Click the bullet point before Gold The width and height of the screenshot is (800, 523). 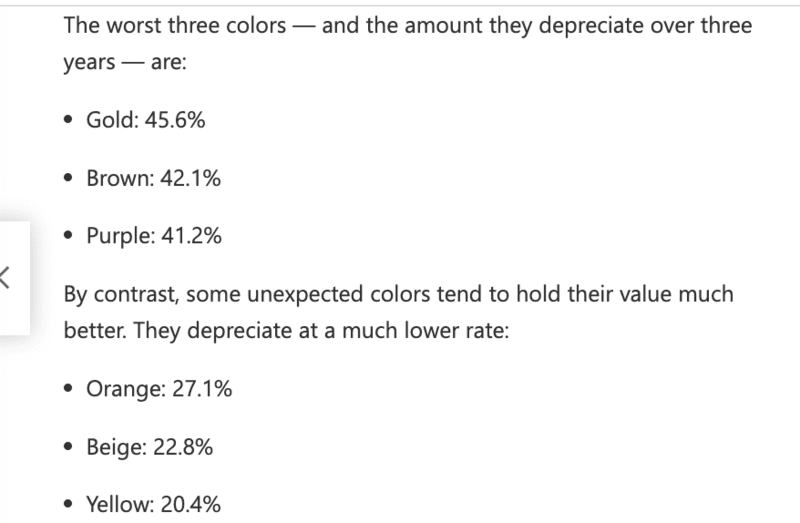68,120
